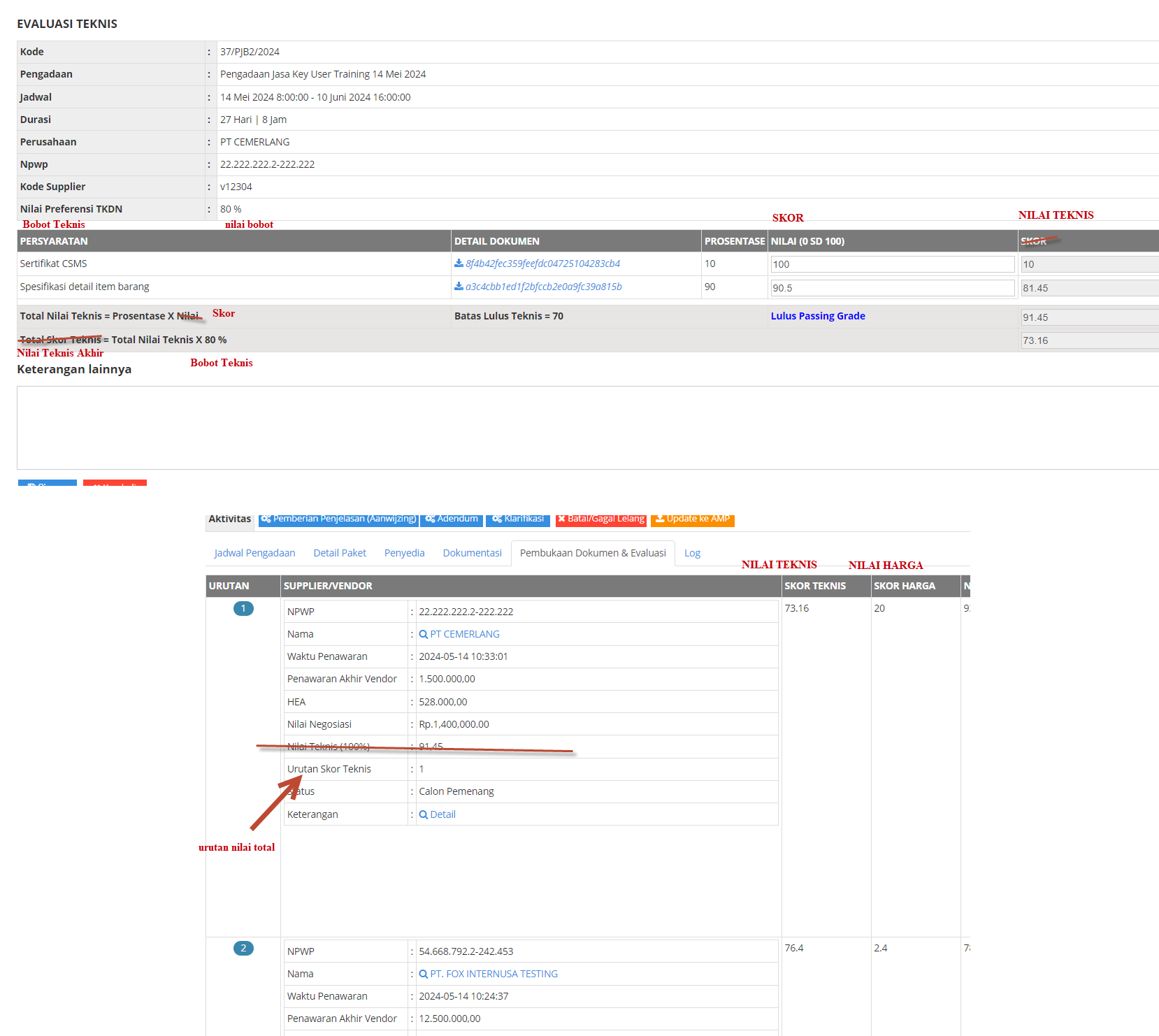Click the NPWP value 54.668.792.2-242.453
The height and width of the screenshot is (1036, 1159).
(x=466, y=951)
